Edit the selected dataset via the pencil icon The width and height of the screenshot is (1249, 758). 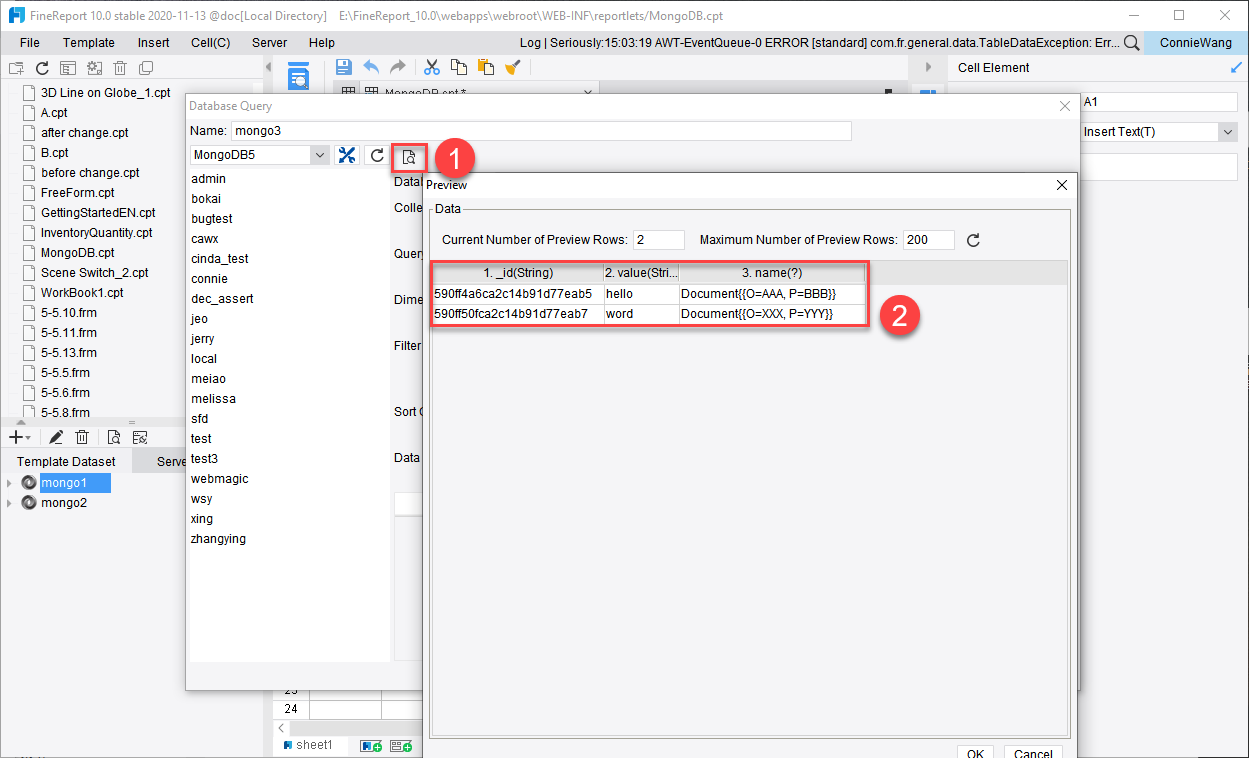(x=56, y=436)
